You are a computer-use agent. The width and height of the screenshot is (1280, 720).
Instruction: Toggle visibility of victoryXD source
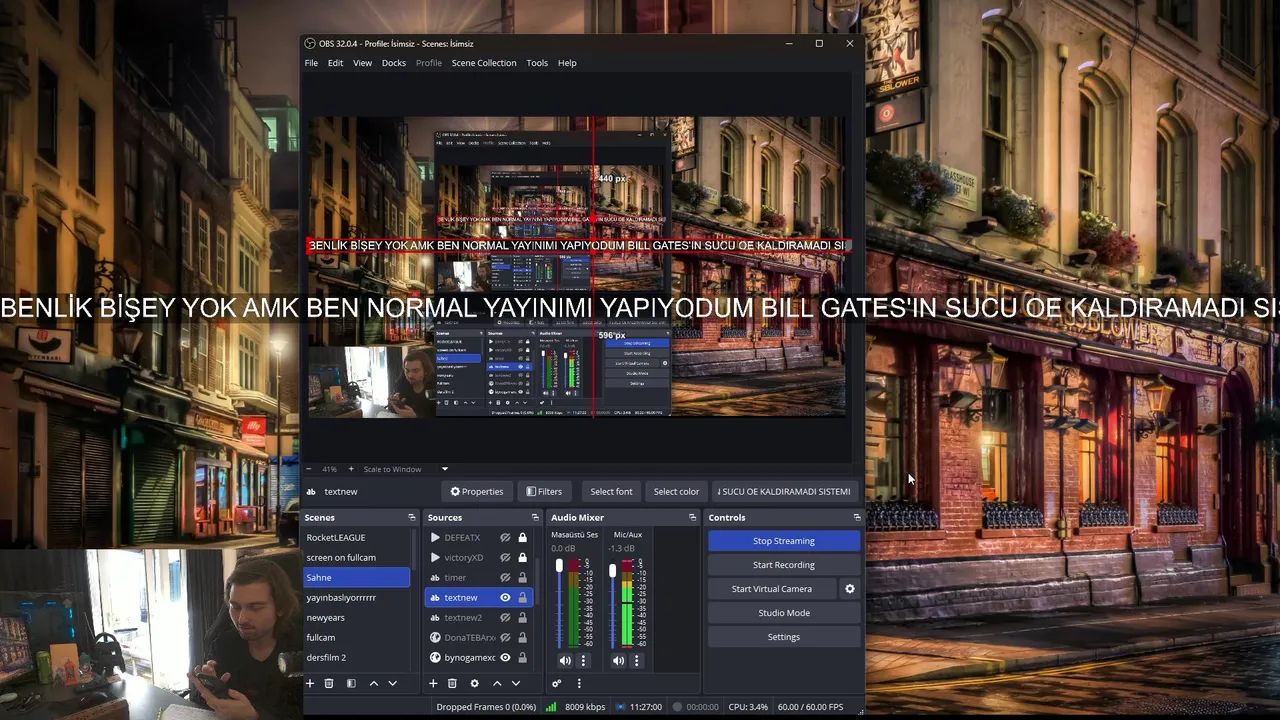[505, 557]
